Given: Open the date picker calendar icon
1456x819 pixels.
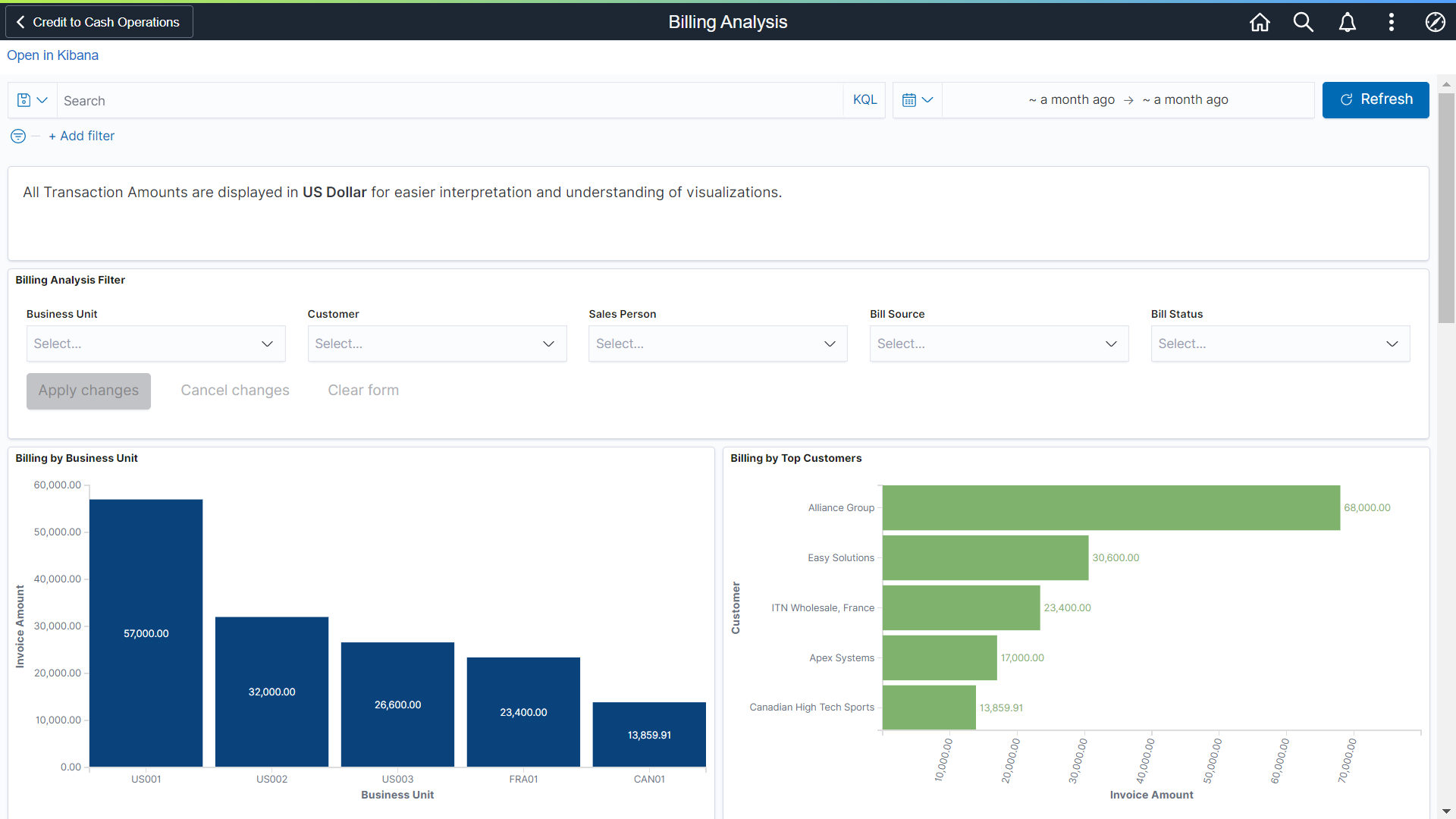Looking at the screenshot, I should point(911,99).
